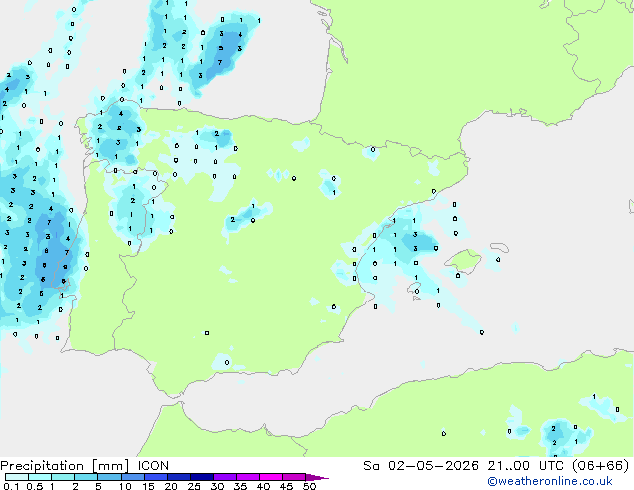
Task: Click the 35–40 mm legend swatch
Action: tap(248, 477)
